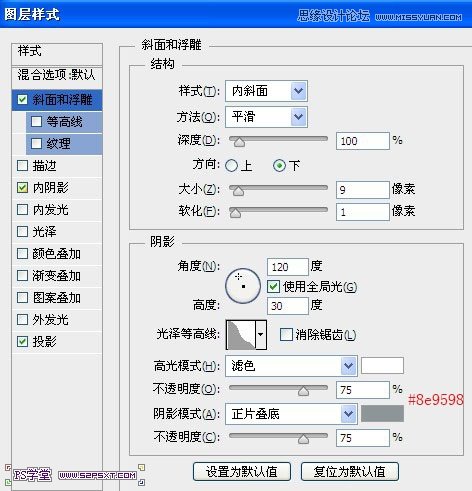
Task: Toggle the 内阴影 checkbox
Action: click(x=22, y=188)
